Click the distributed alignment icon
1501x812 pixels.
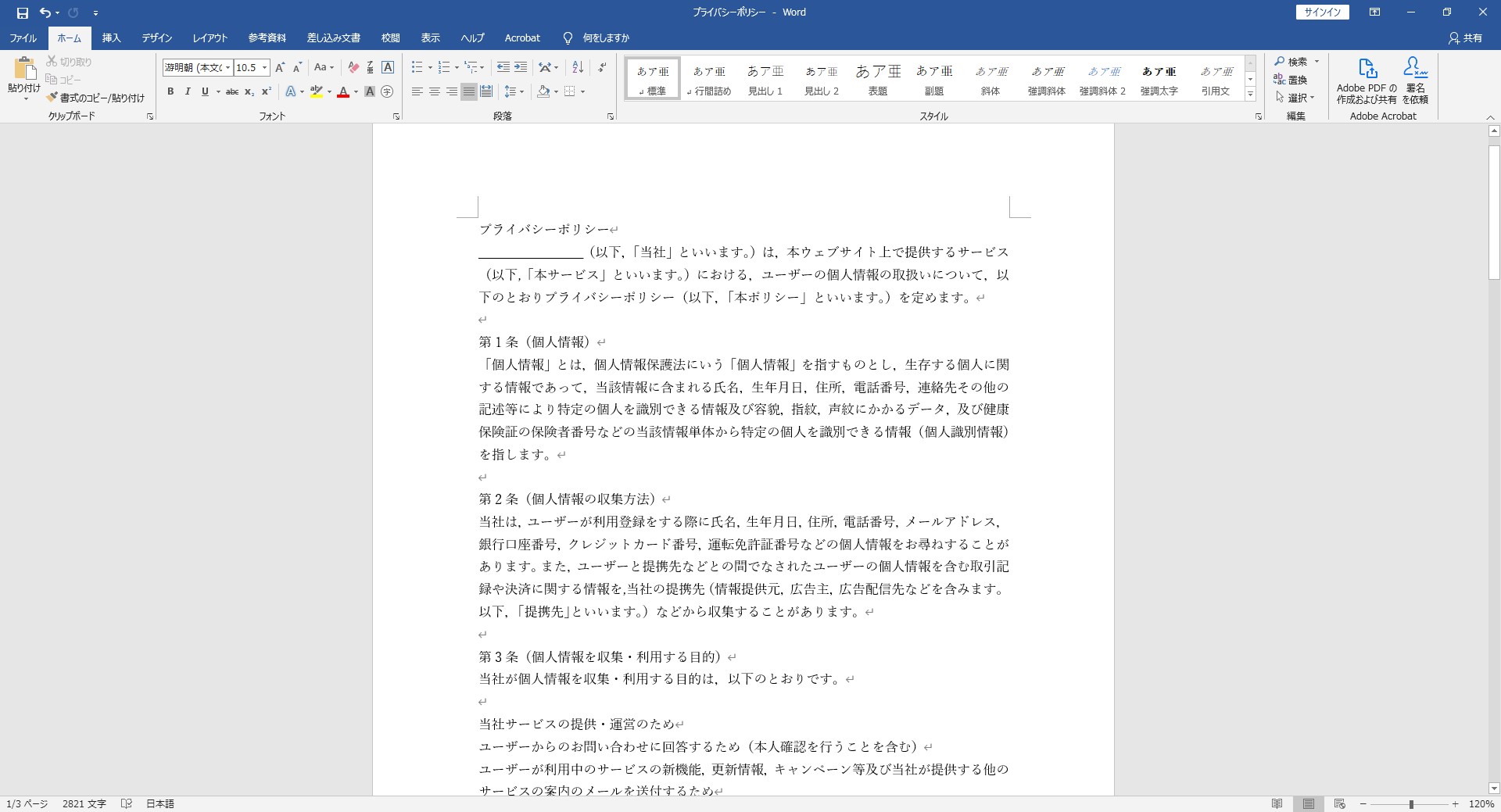(486, 91)
